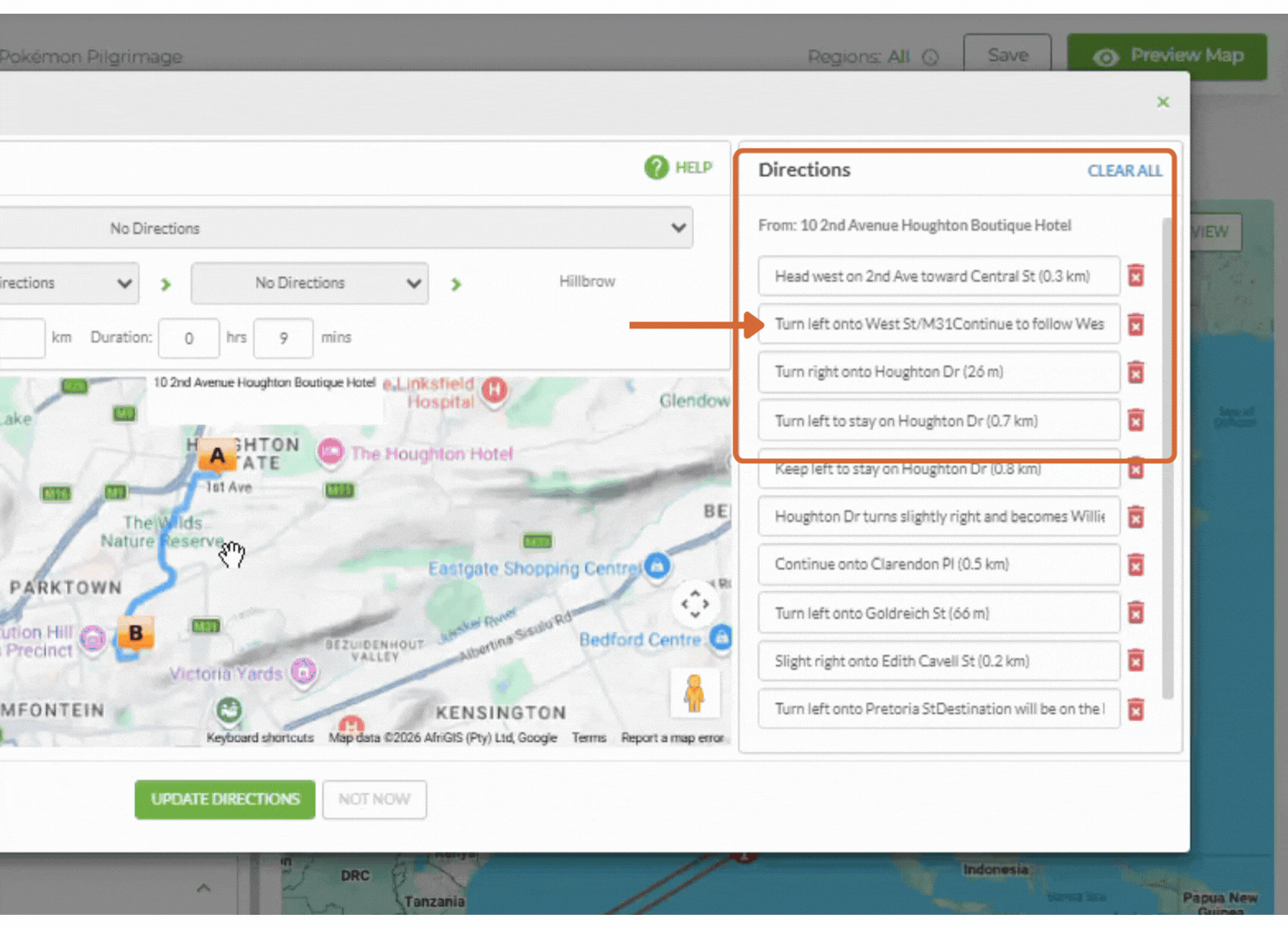Delete the 'Turn right onto Houghton Dr' step
This screenshot has height=927, width=1288.
click(x=1135, y=373)
